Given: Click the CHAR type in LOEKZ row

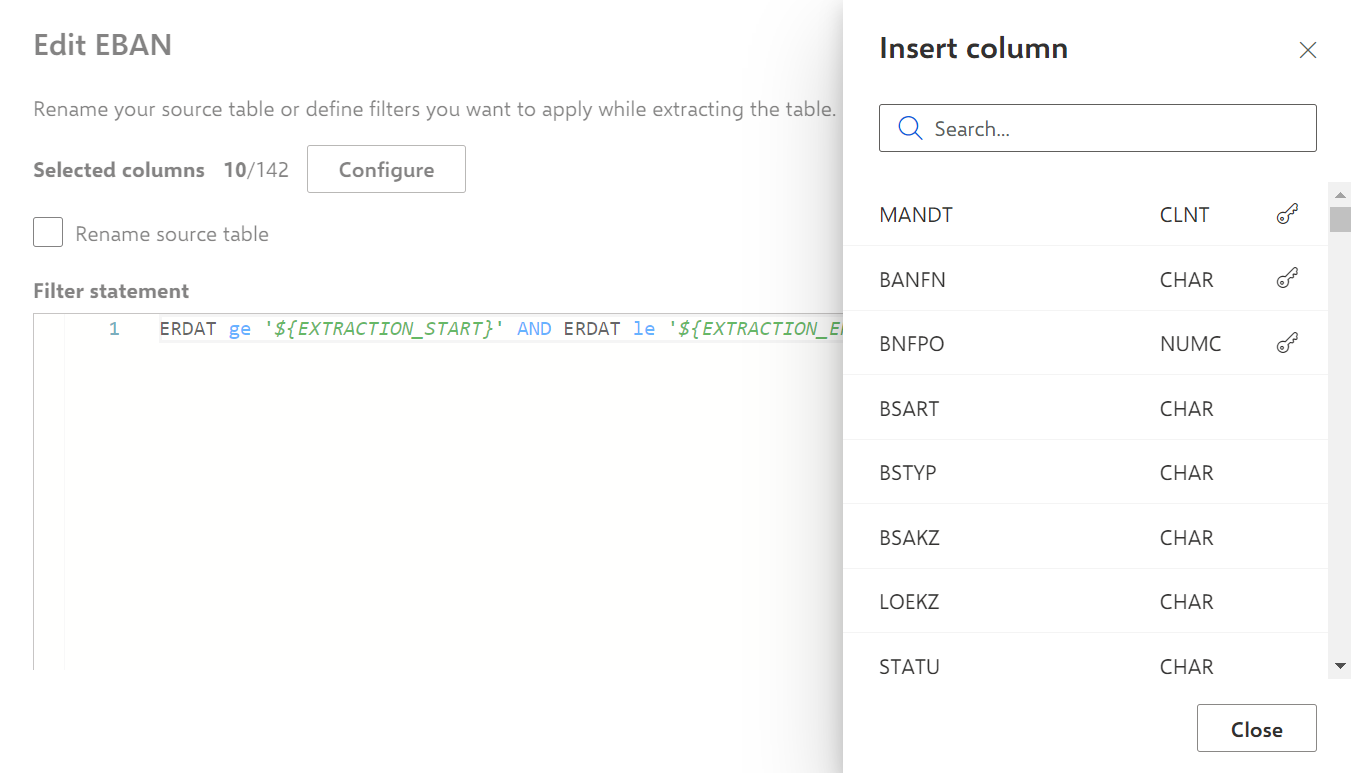Looking at the screenshot, I should pos(1186,601).
